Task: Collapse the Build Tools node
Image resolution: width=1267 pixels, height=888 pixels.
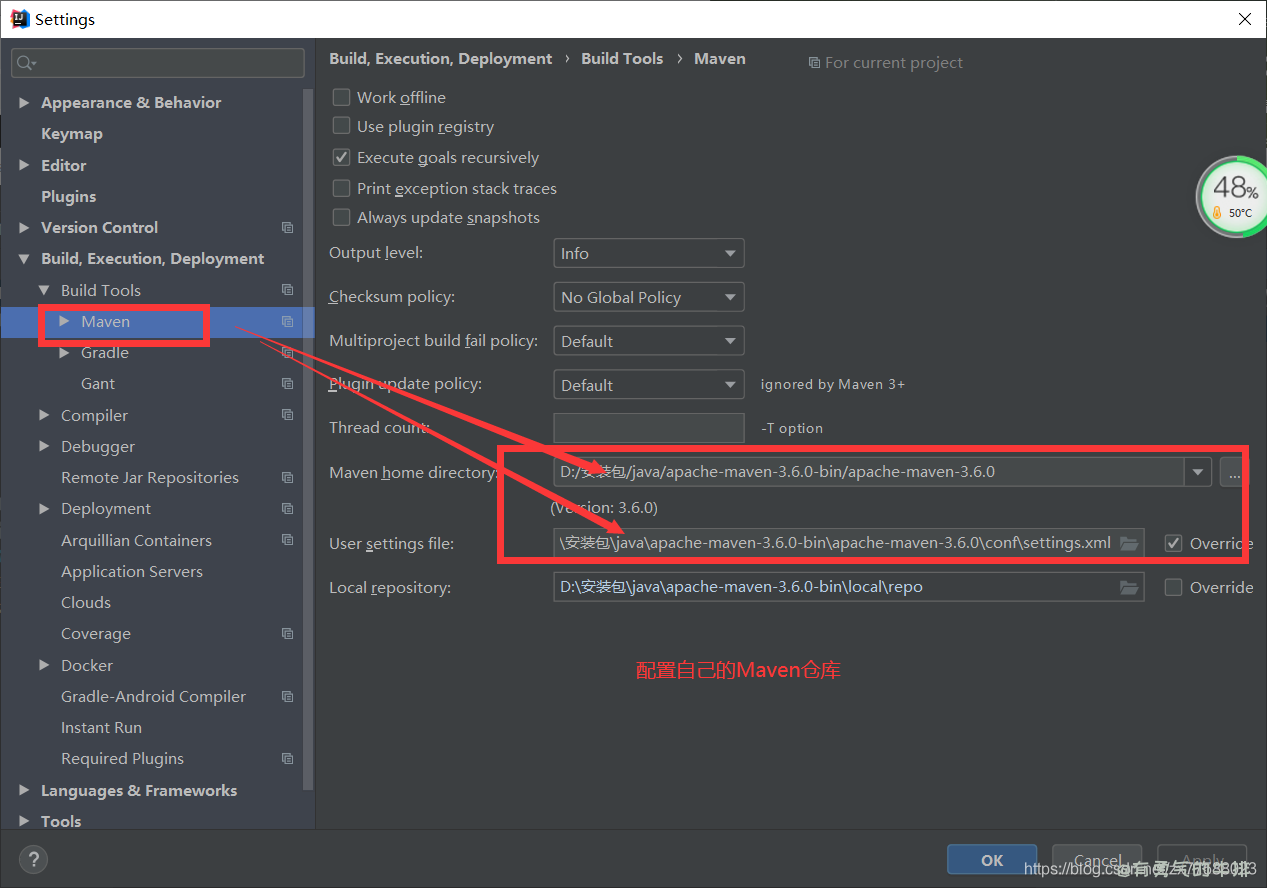Action: coord(44,290)
